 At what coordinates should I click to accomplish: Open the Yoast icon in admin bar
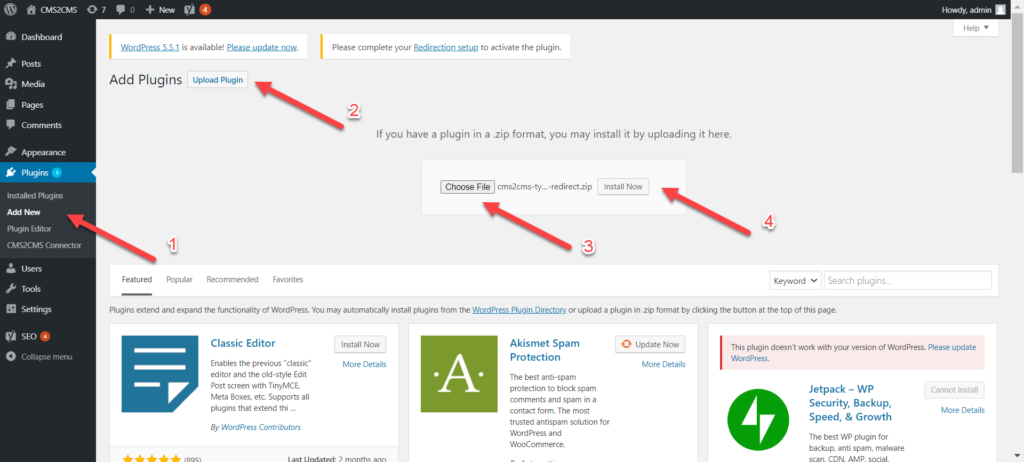(191, 10)
